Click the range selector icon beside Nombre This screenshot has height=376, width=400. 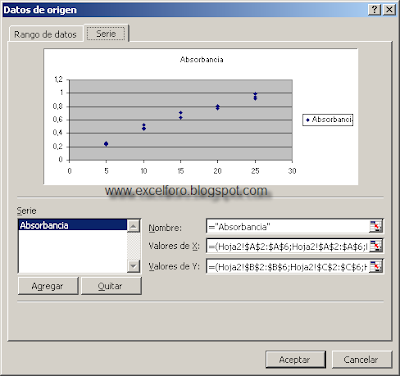pos(376,227)
